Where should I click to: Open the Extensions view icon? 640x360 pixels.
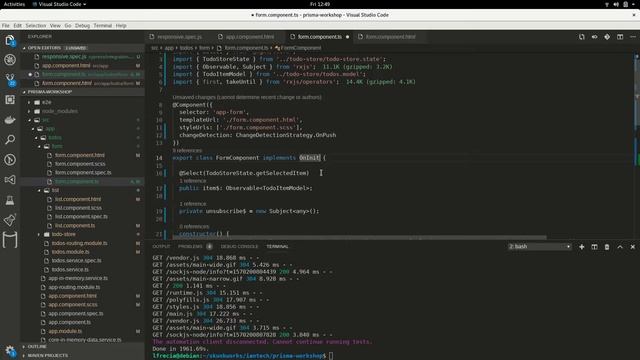pyautogui.click(x=10, y=100)
